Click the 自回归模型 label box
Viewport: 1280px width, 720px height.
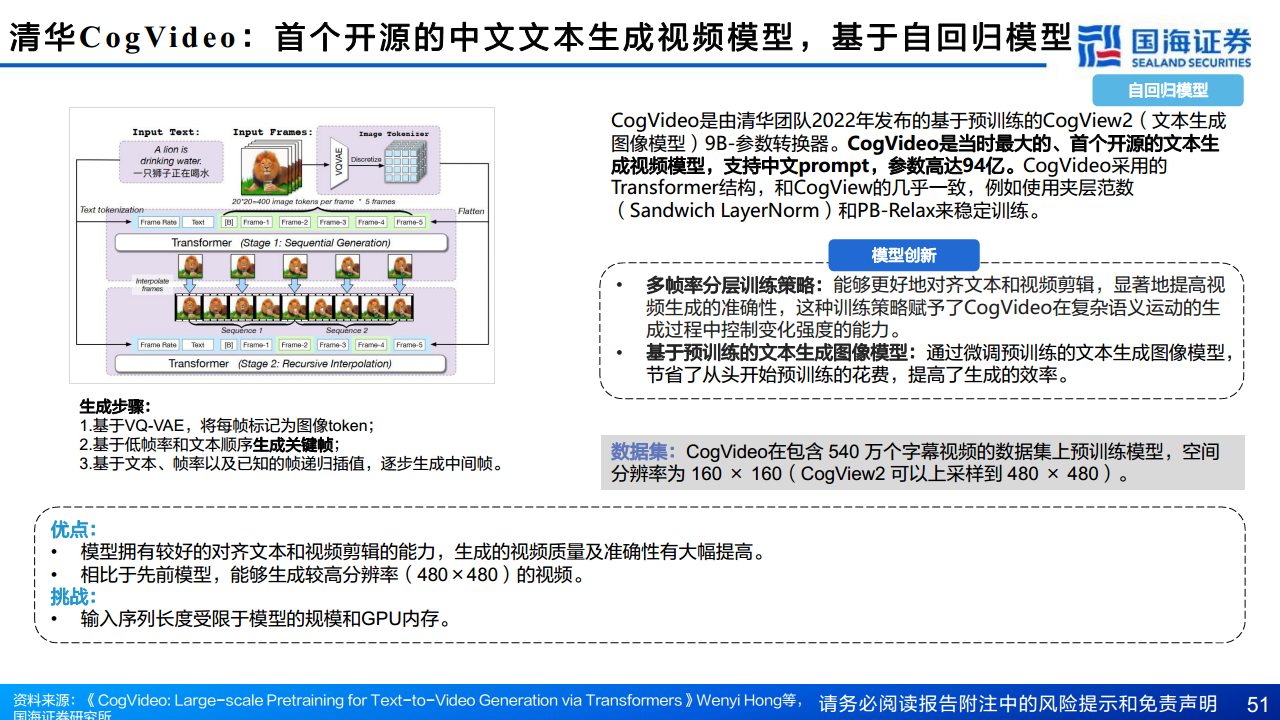[x=1168, y=90]
